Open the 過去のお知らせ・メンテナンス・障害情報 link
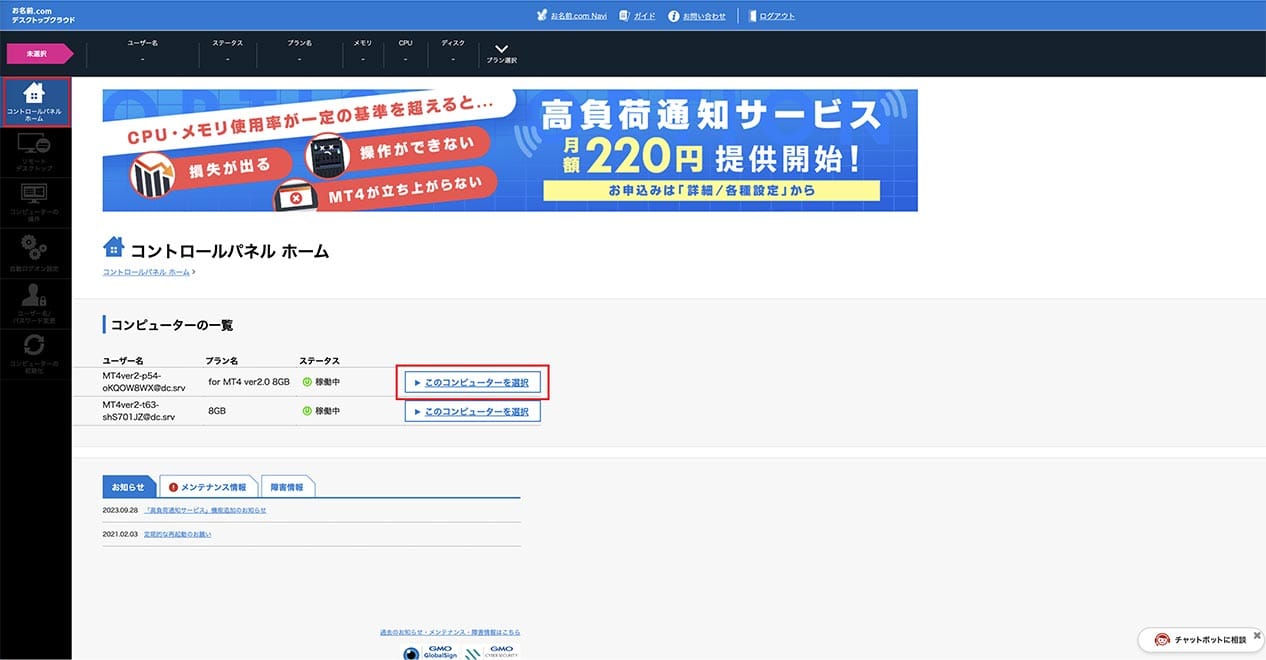Viewport: 1266px width, 660px height. click(x=450, y=632)
